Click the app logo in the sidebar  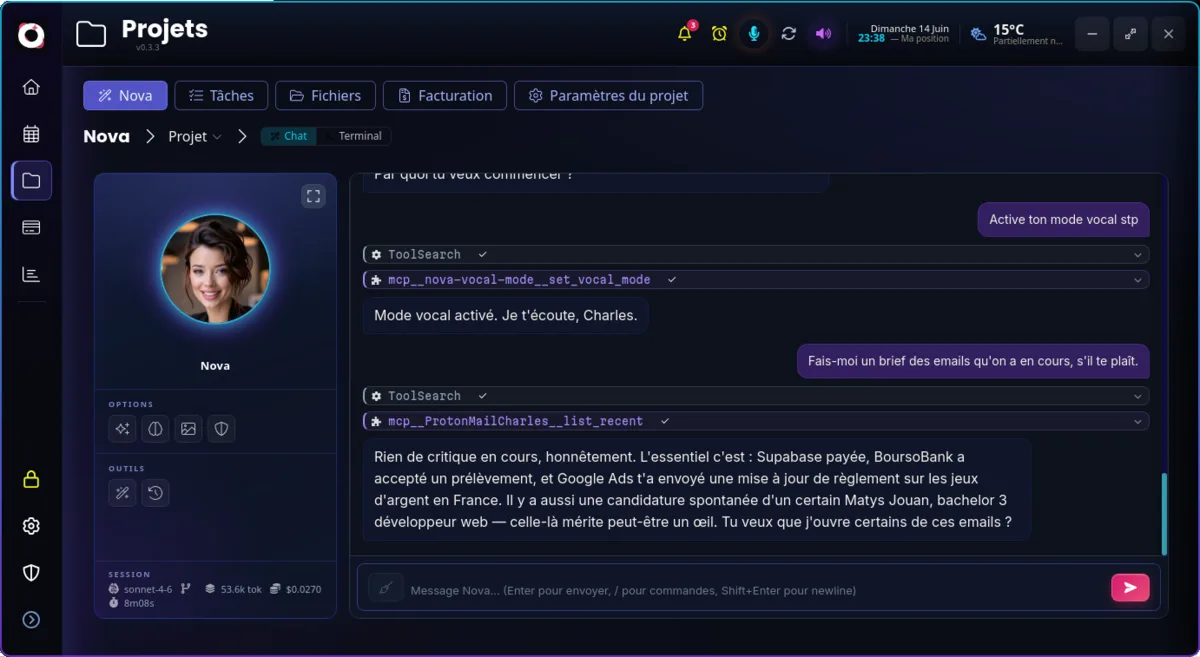31,36
